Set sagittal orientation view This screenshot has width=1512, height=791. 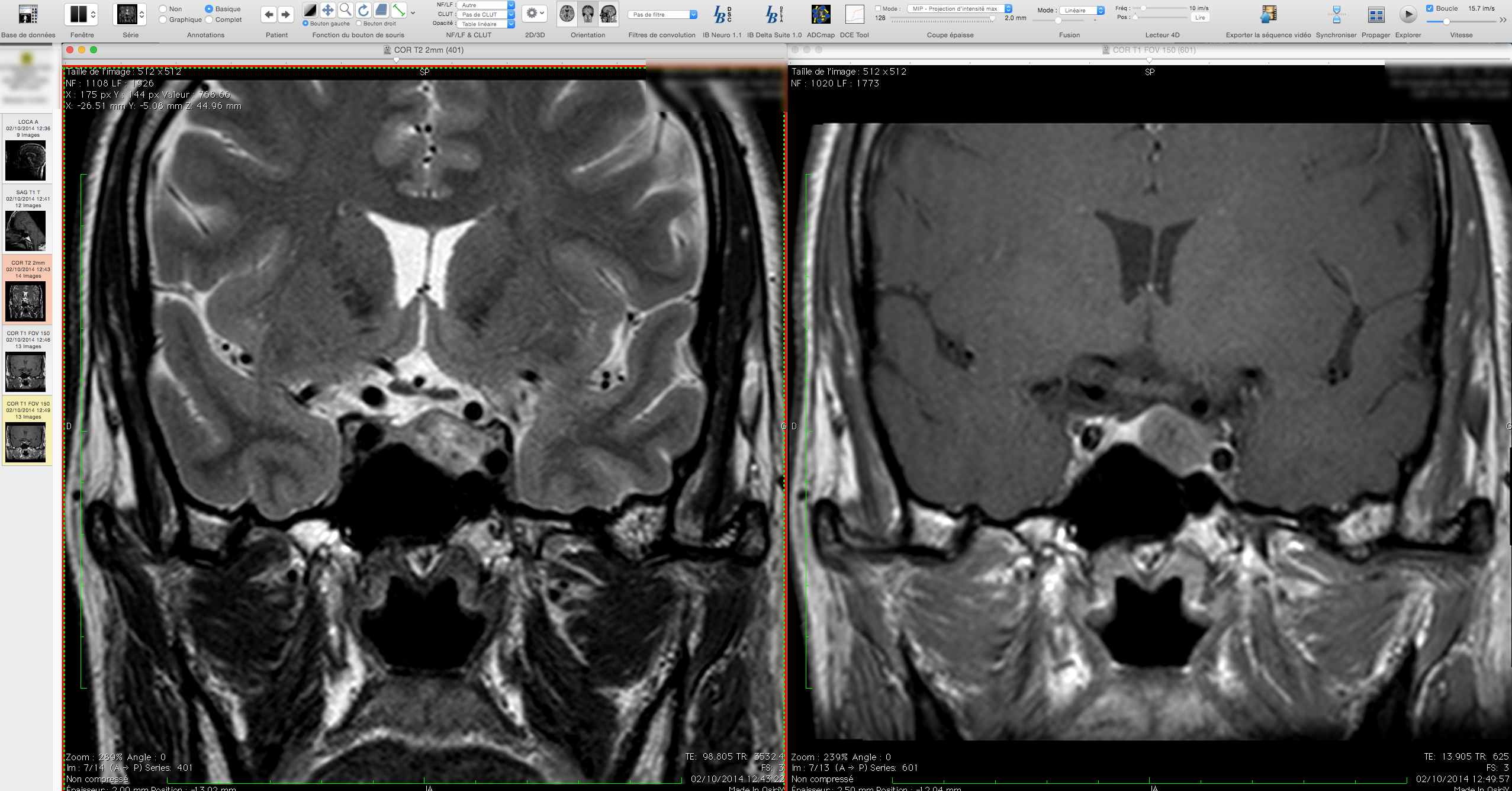(x=609, y=14)
